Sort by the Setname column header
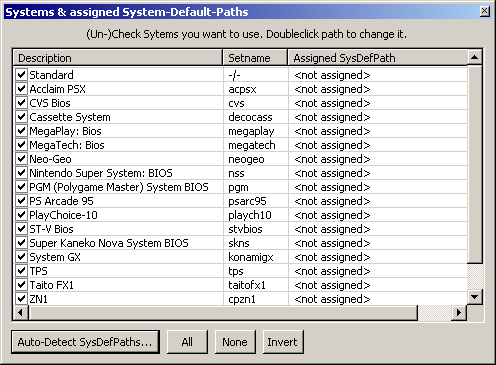The image size is (496, 365). tap(255, 58)
